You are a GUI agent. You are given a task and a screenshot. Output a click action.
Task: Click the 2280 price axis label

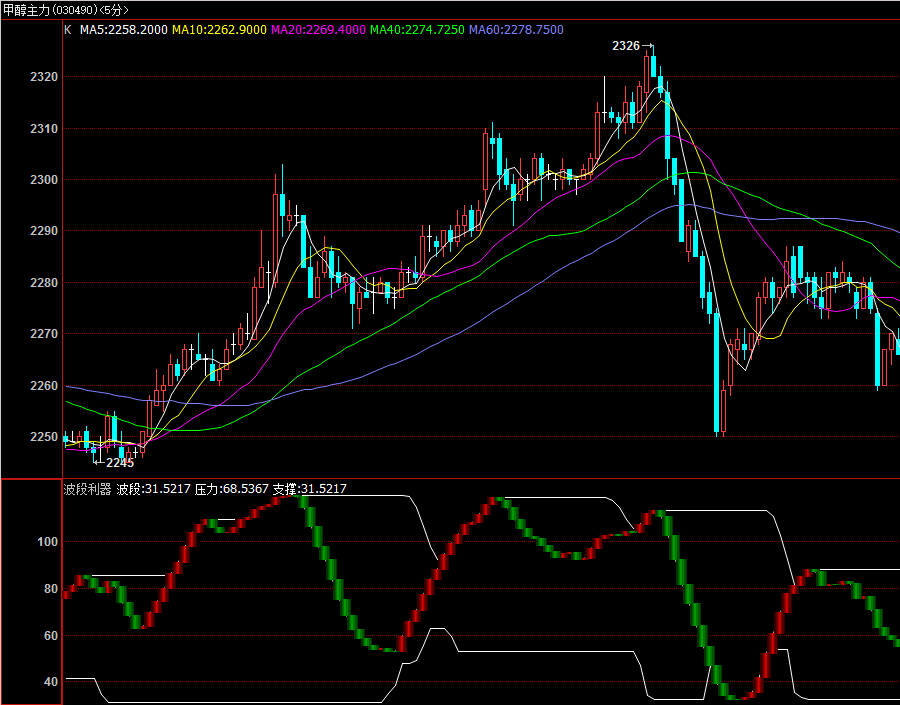[44, 282]
